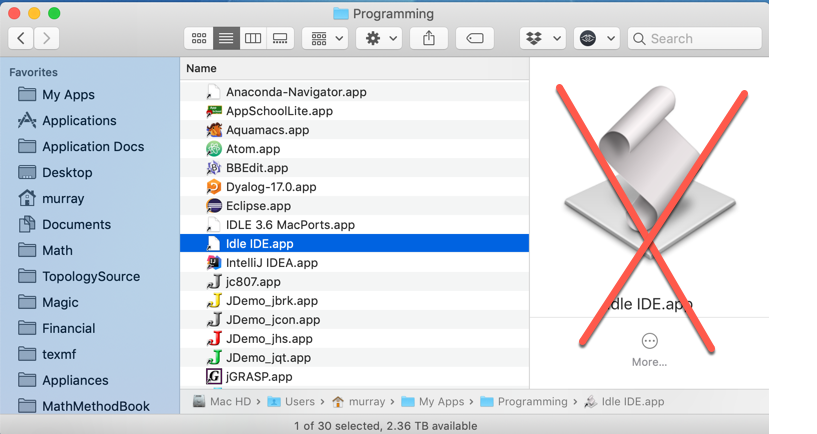This screenshot has width=817, height=434.
Task: Go to murray in the path bar
Action: 359,402
